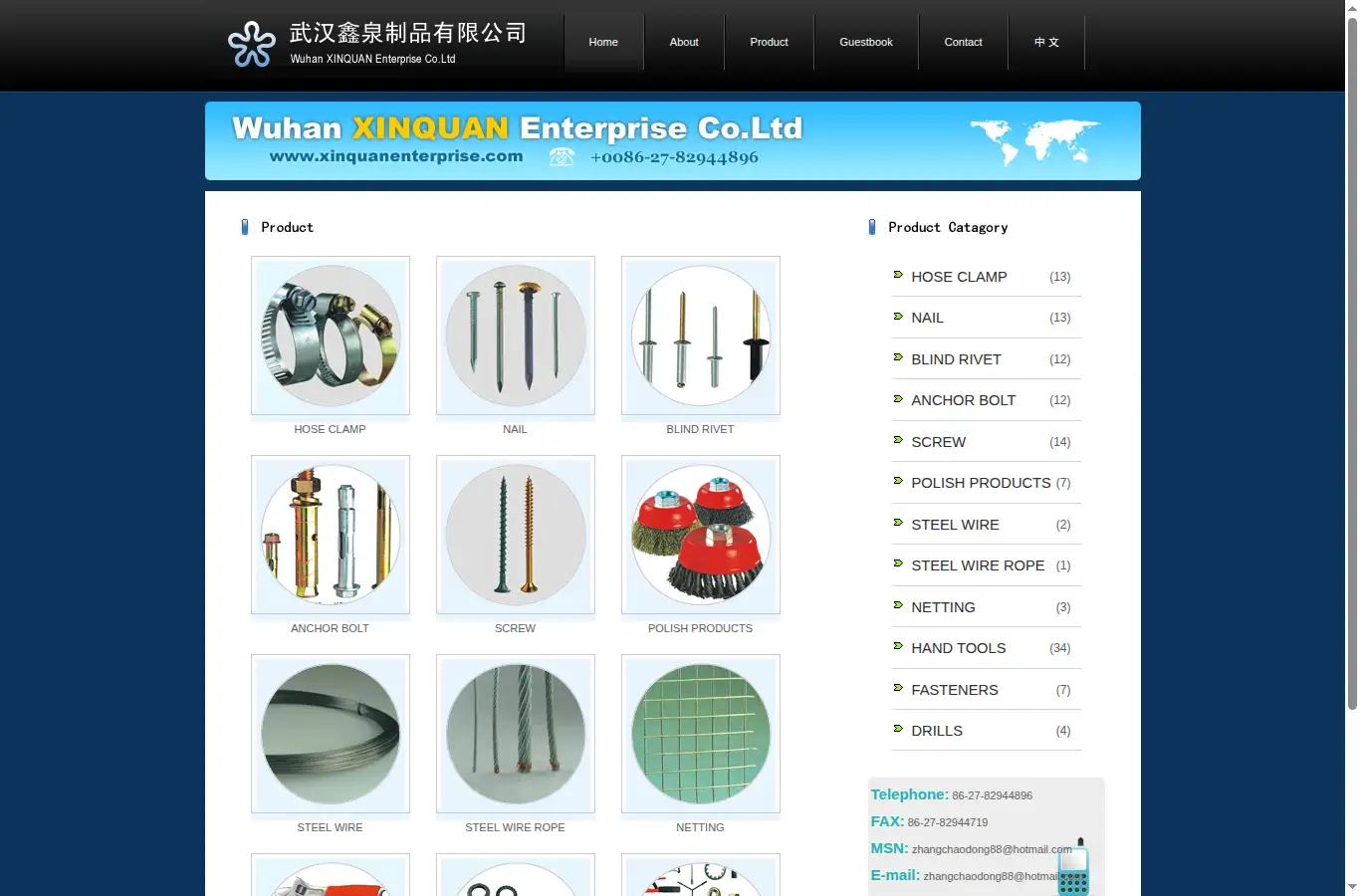This screenshot has height=896, width=1360.
Task: Open SCREW category in sidebar
Action: click(x=938, y=442)
